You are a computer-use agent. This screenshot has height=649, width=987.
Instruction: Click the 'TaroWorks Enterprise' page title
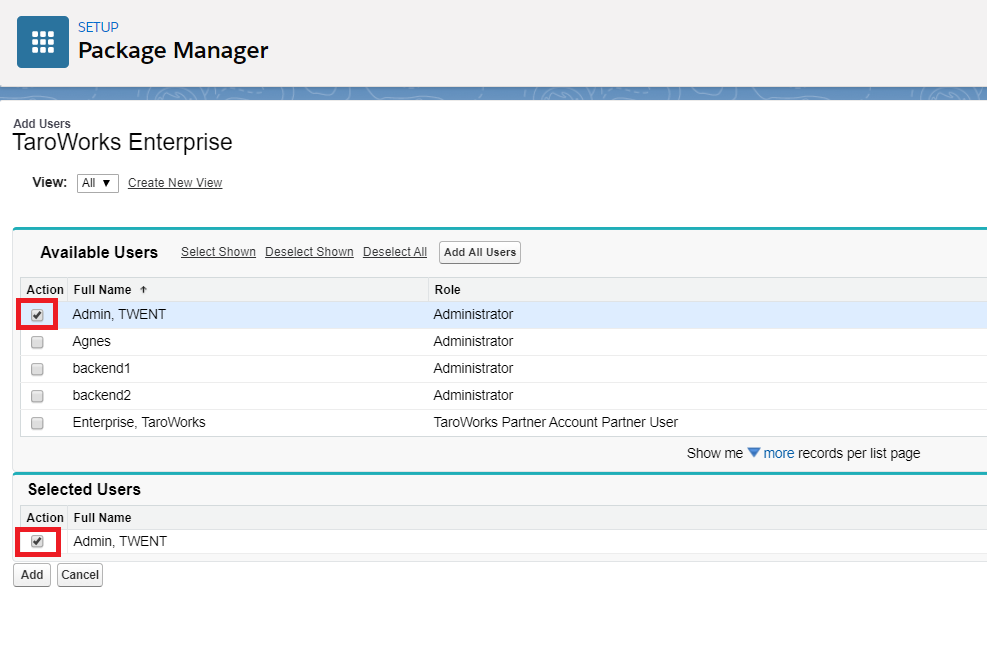point(123,142)
